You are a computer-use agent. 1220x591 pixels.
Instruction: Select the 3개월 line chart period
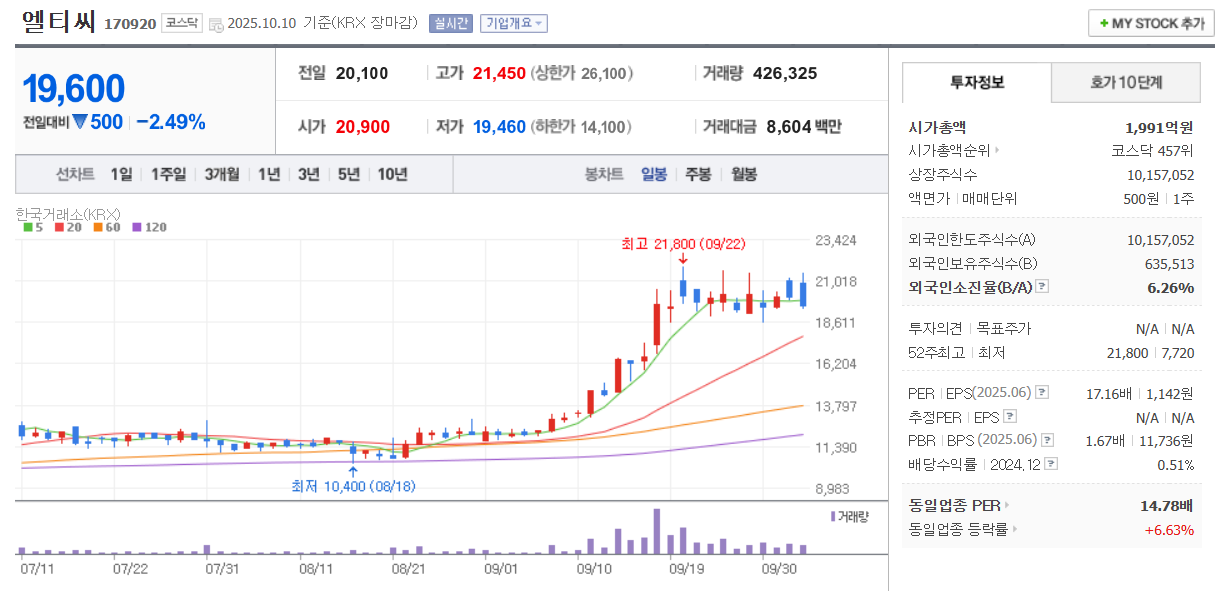[x=222, y=174]
